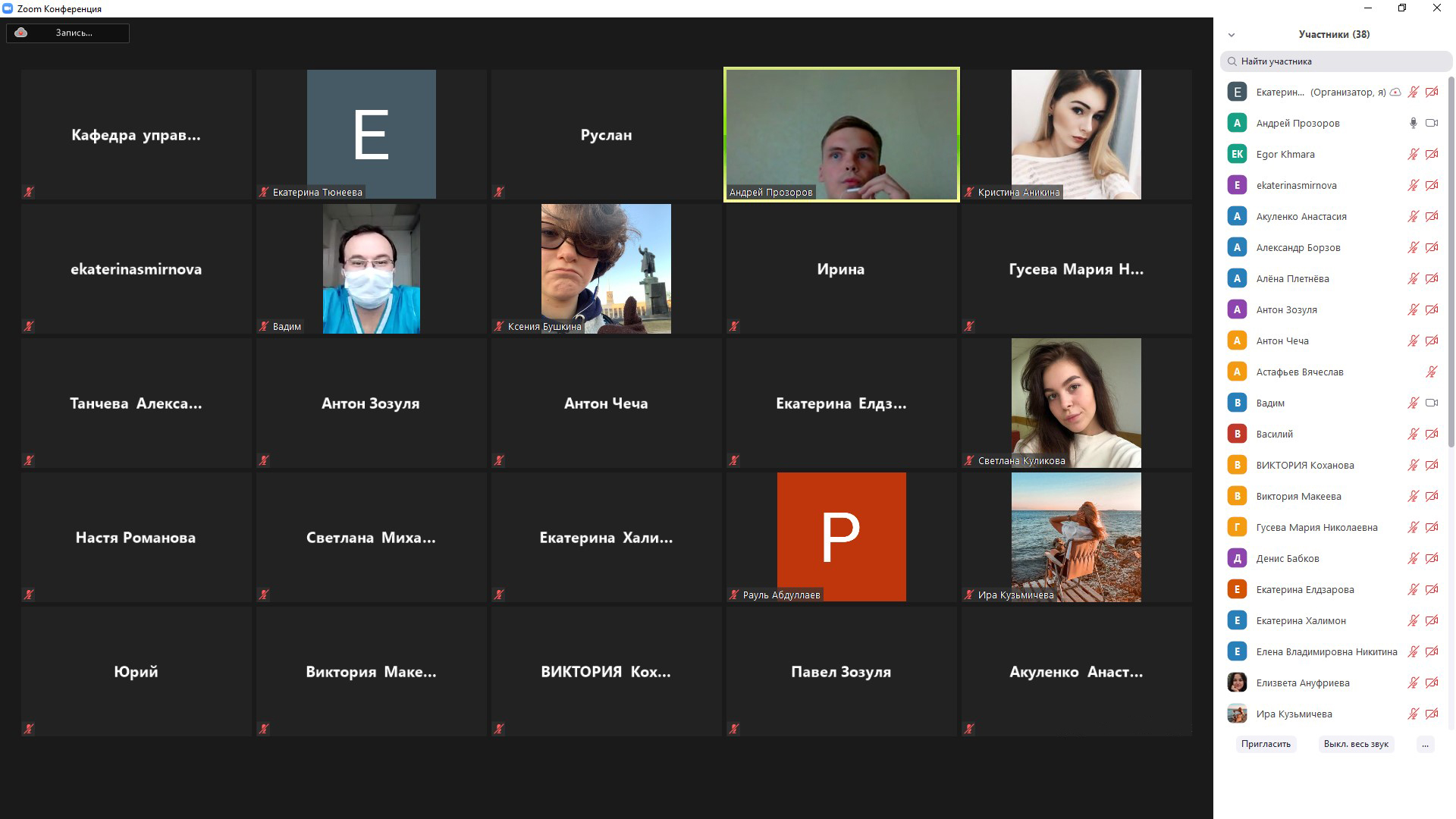Click camera-off icon for Елена Владимировна Никитина
Viewport: 1456px width, 819px height.
1432,651
